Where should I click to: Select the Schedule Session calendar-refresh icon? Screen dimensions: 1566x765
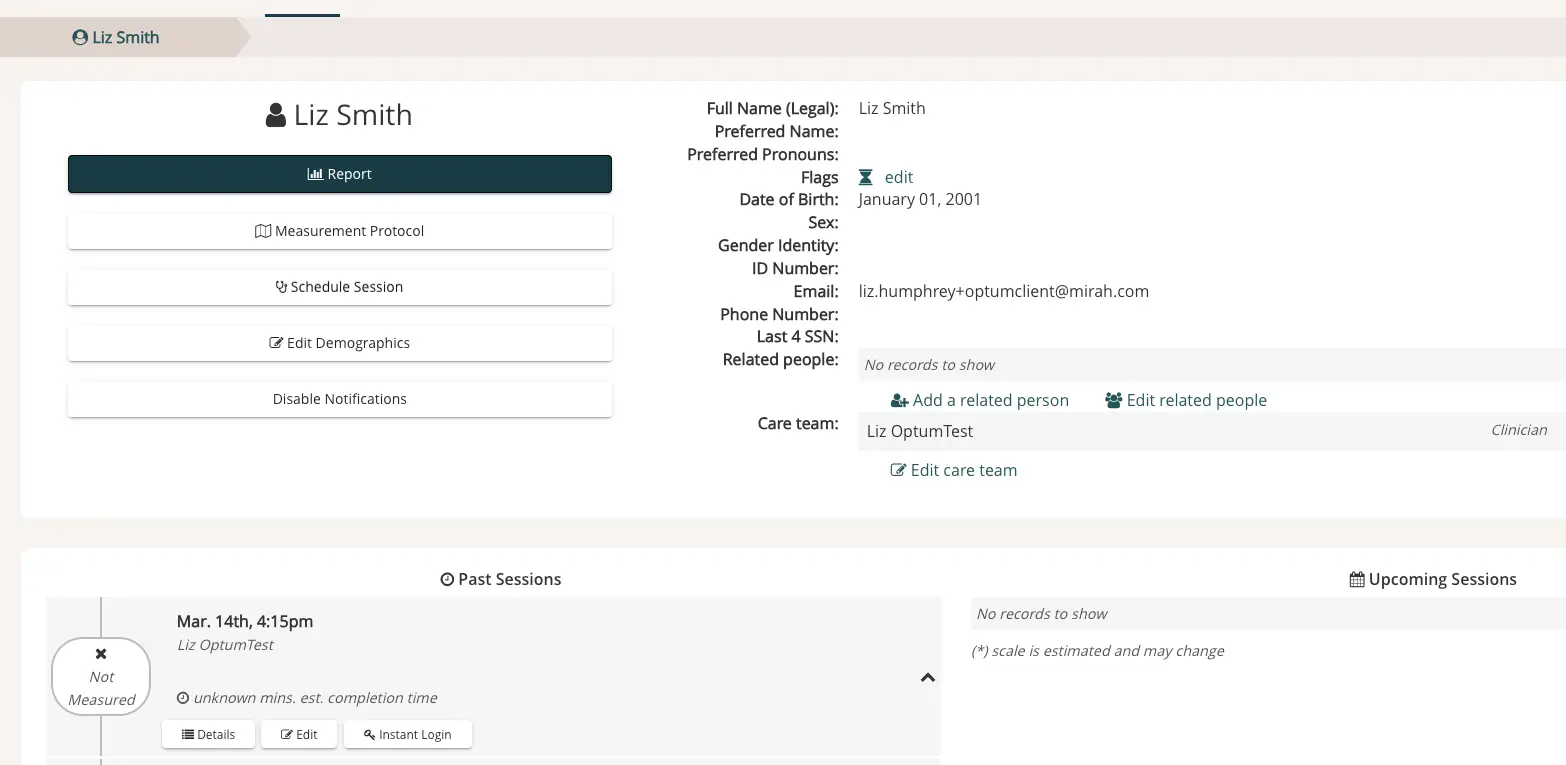click(x=280, y=287)
